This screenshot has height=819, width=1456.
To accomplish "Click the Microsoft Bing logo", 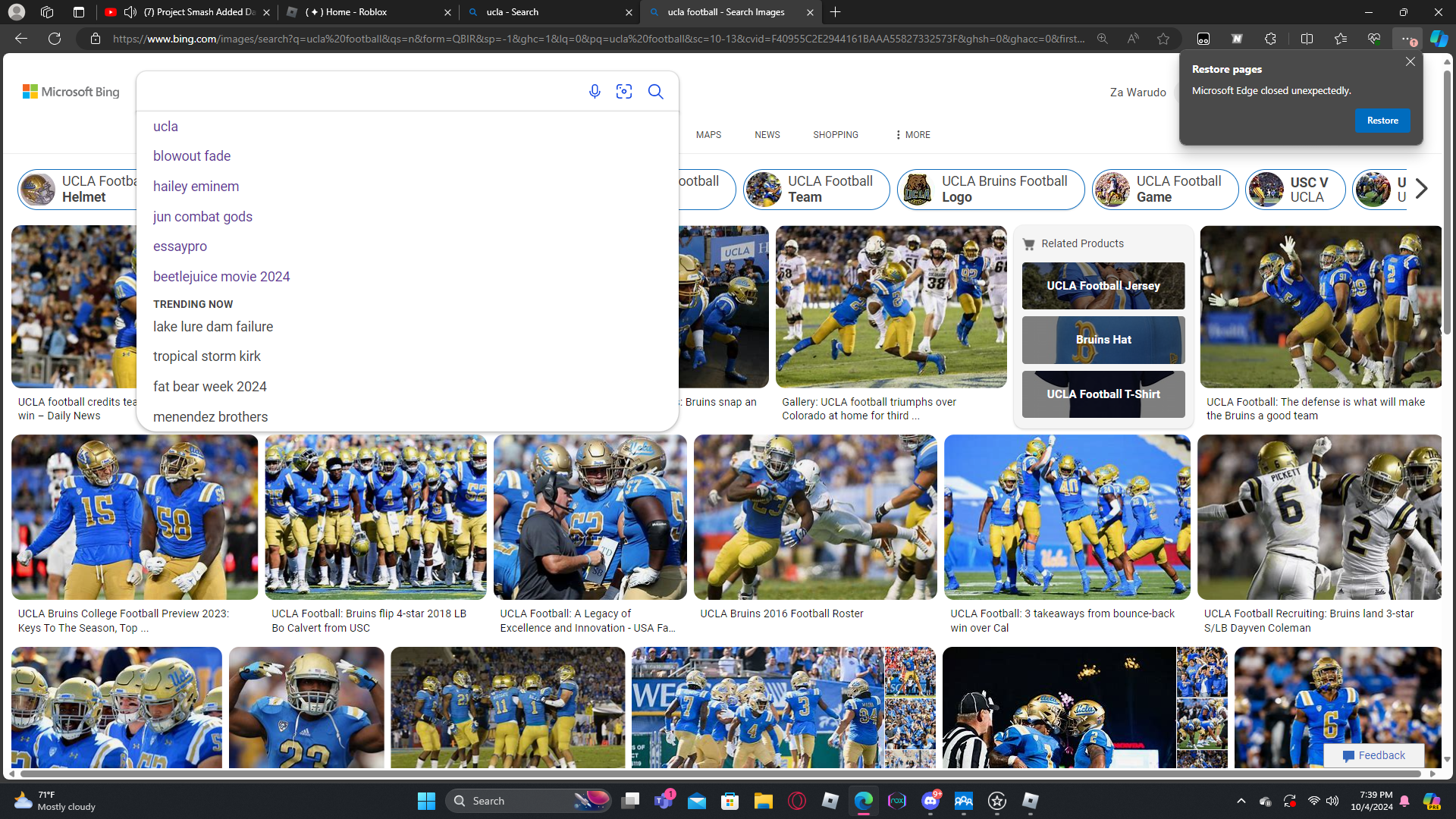I will 71,92.
